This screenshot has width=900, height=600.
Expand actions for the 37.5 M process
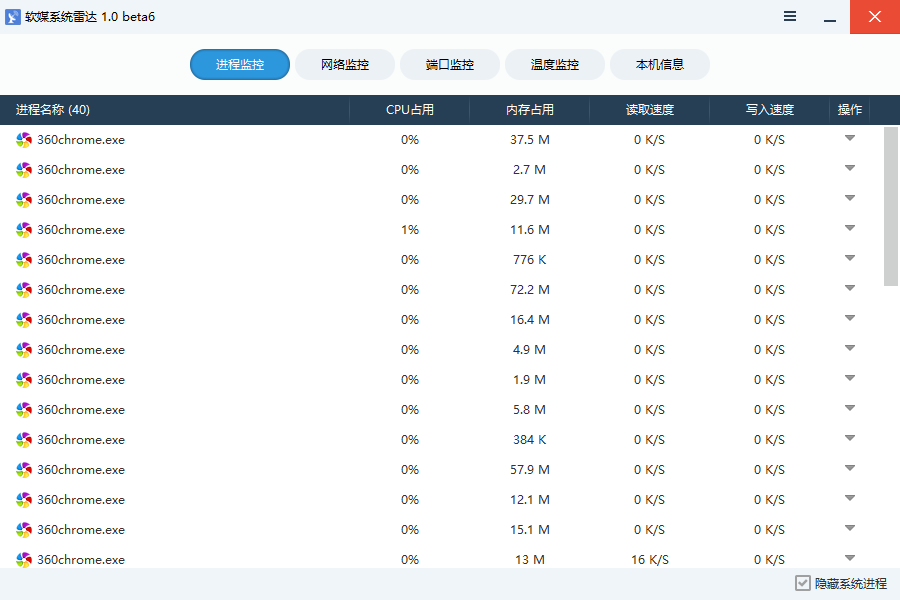[850, 138]
